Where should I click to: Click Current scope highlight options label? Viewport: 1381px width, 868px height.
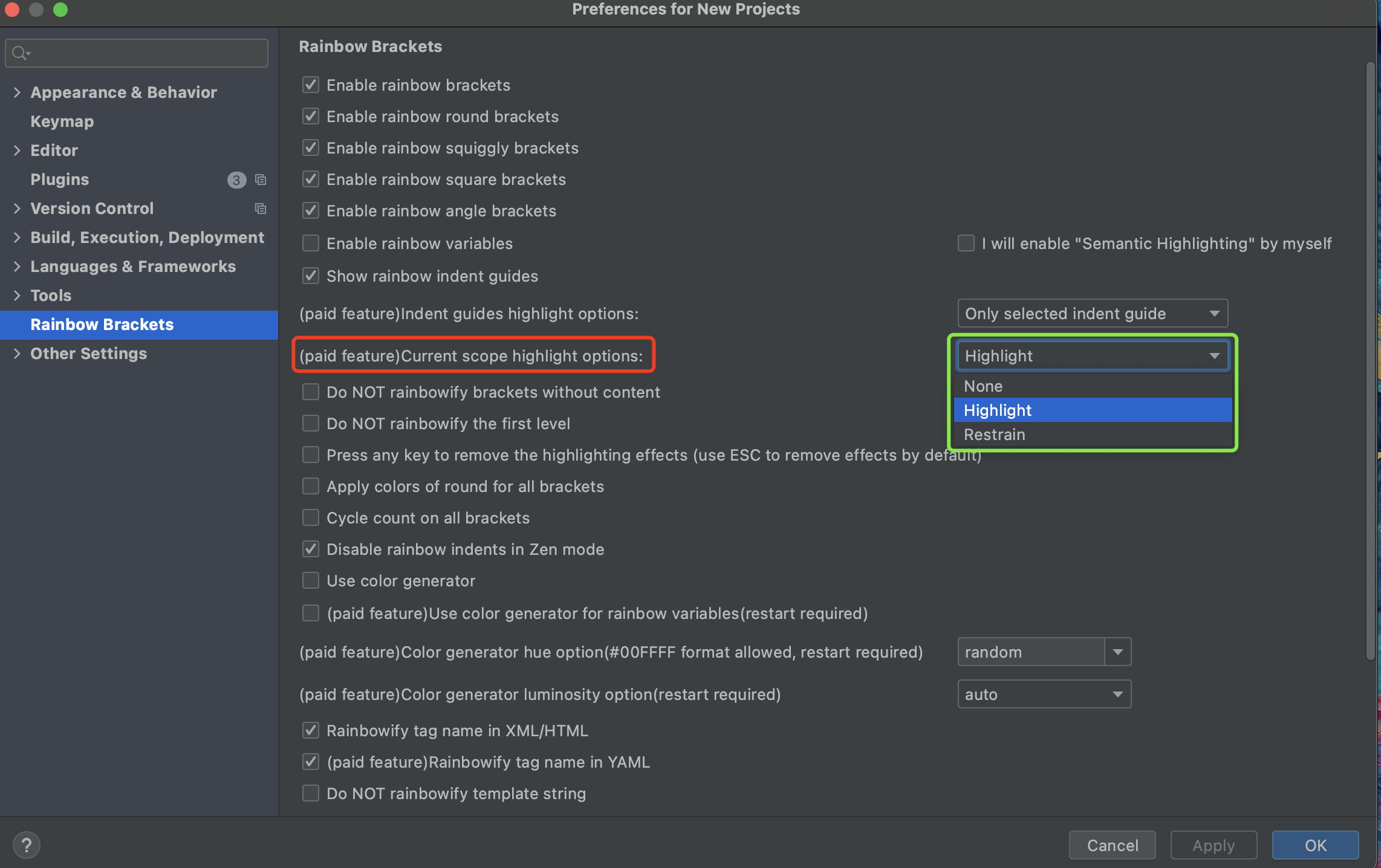pos(471,356)
